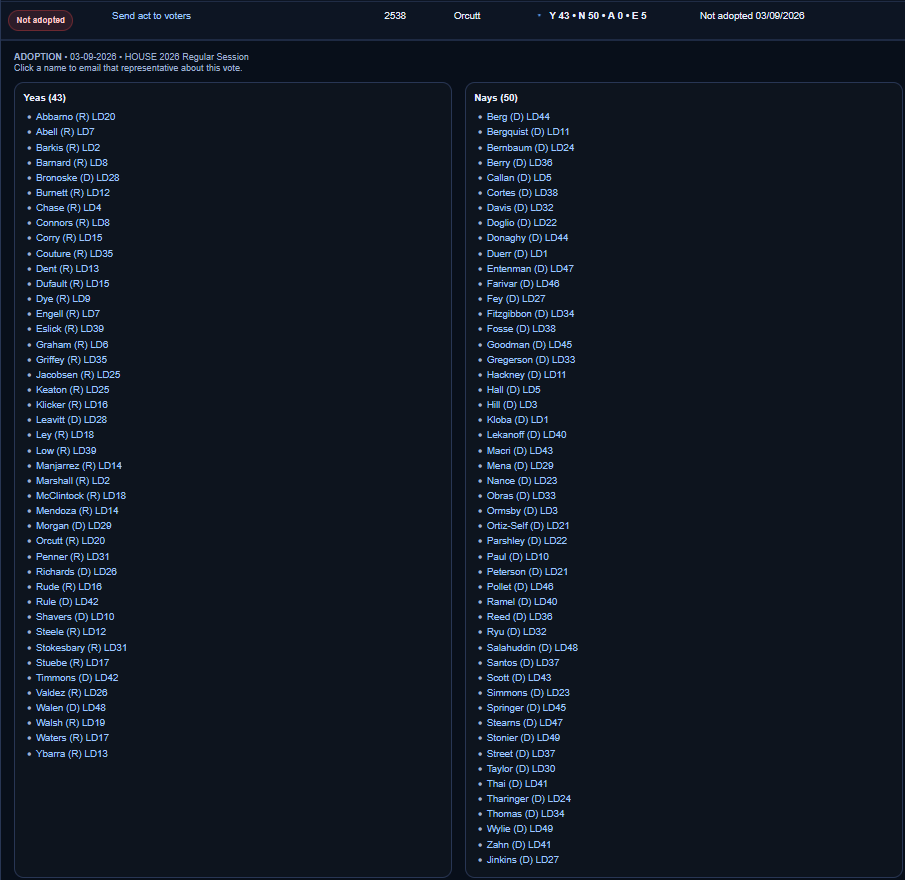Email Abbarno (R) LD20
905x880 pixels.
pyautogui.click(x=76, y=117)
